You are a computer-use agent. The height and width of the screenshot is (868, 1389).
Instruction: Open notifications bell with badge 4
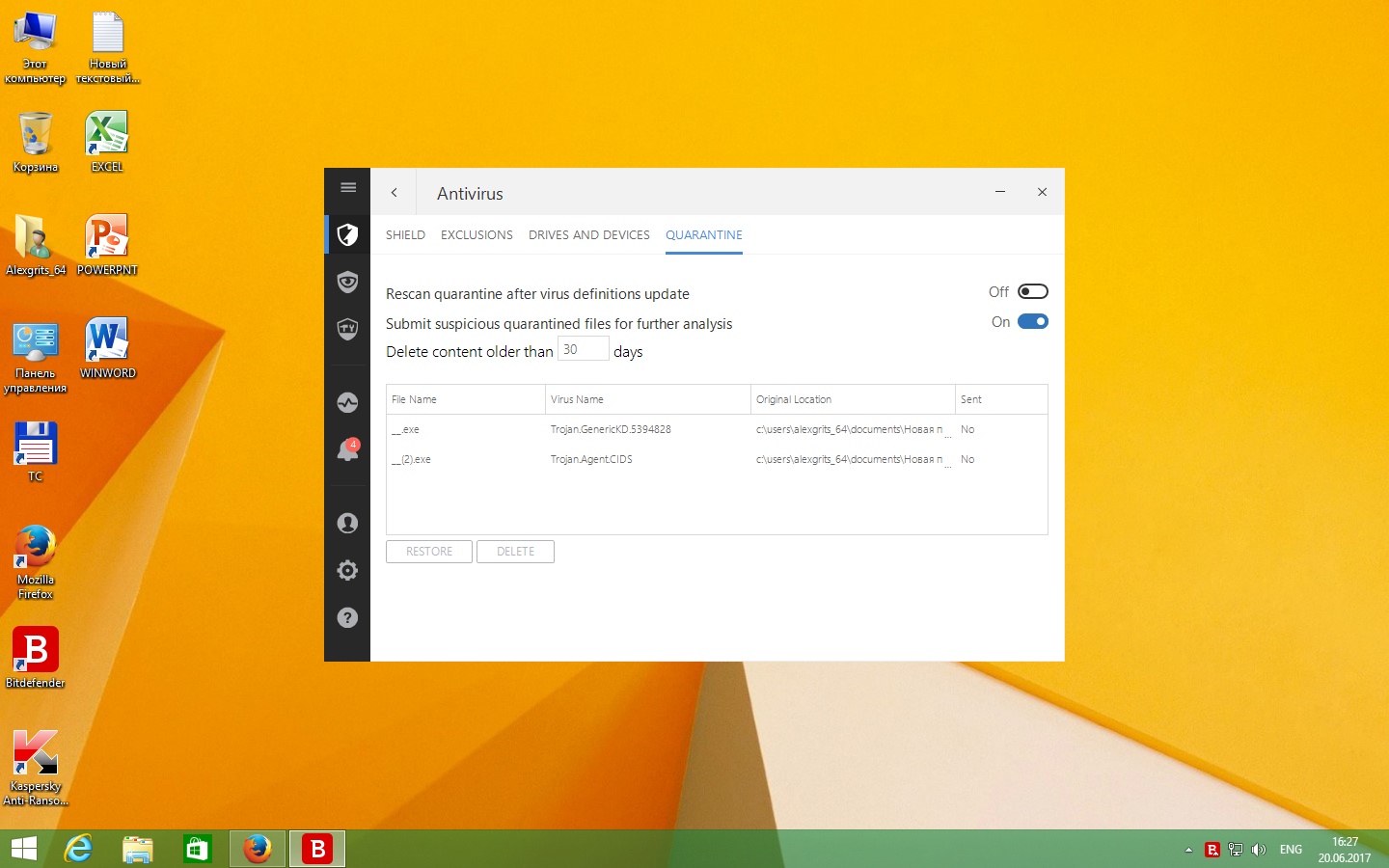point(348,449)
